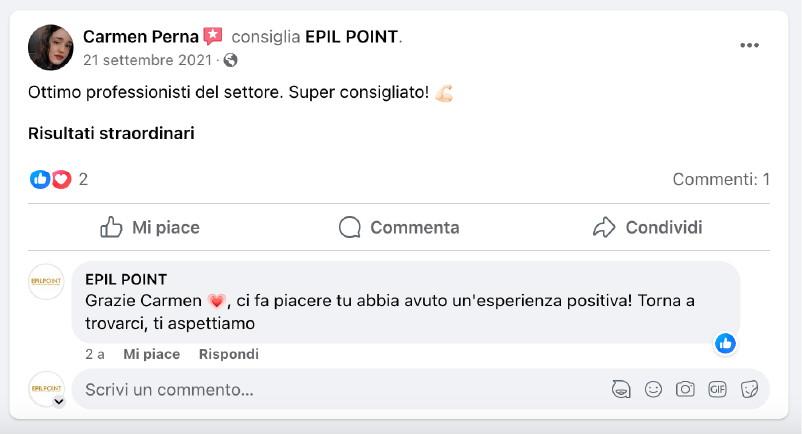Share the post with Condividi
Screen dimensions: 802x434
[648, 228]
